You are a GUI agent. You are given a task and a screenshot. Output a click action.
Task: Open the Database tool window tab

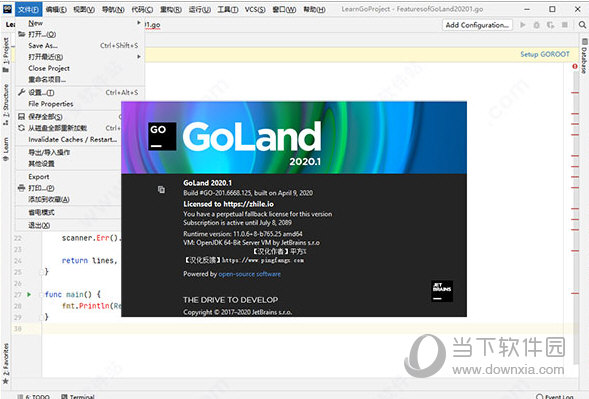(584, 56)
